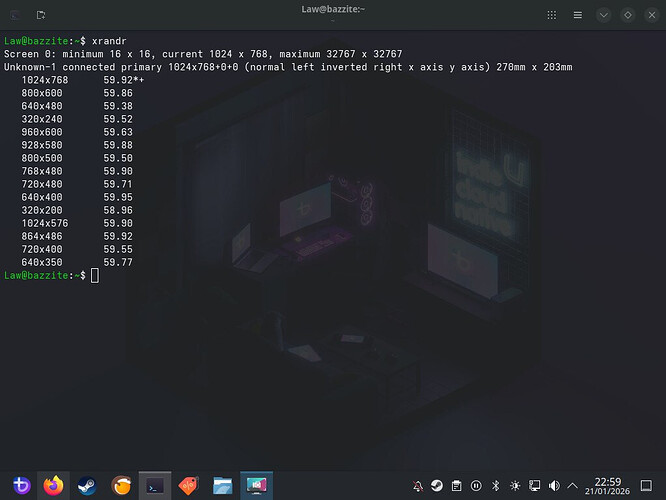This screenshot has width=666, height=500.
Task: Click the show desktop button
Action: pos(646,485)
